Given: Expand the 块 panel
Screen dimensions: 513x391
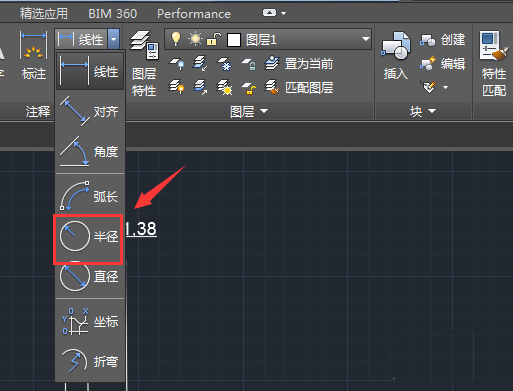Looking at the screenshot, I should (423, 111).
